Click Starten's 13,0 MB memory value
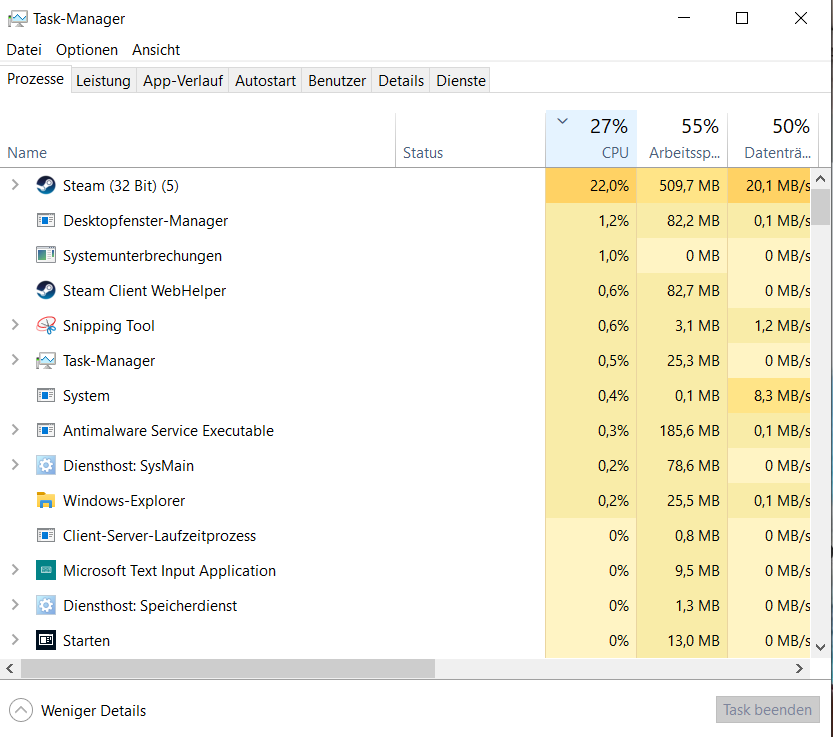833x737 pixels. 693,641
